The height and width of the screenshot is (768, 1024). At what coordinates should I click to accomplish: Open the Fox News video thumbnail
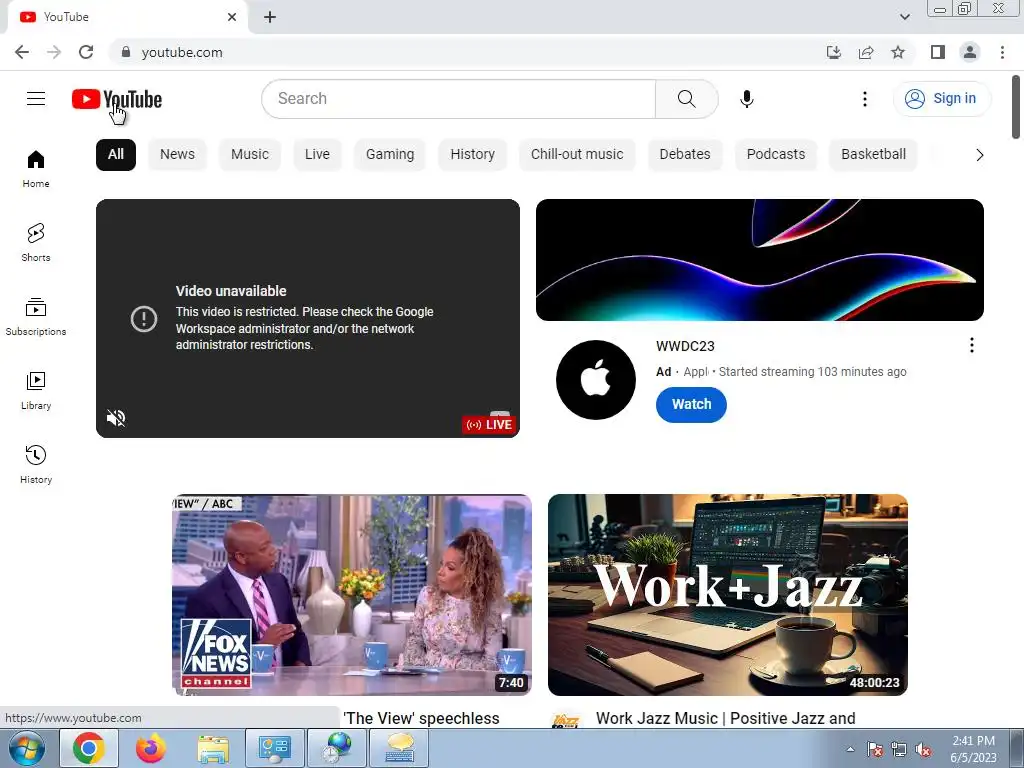[351, 595]
